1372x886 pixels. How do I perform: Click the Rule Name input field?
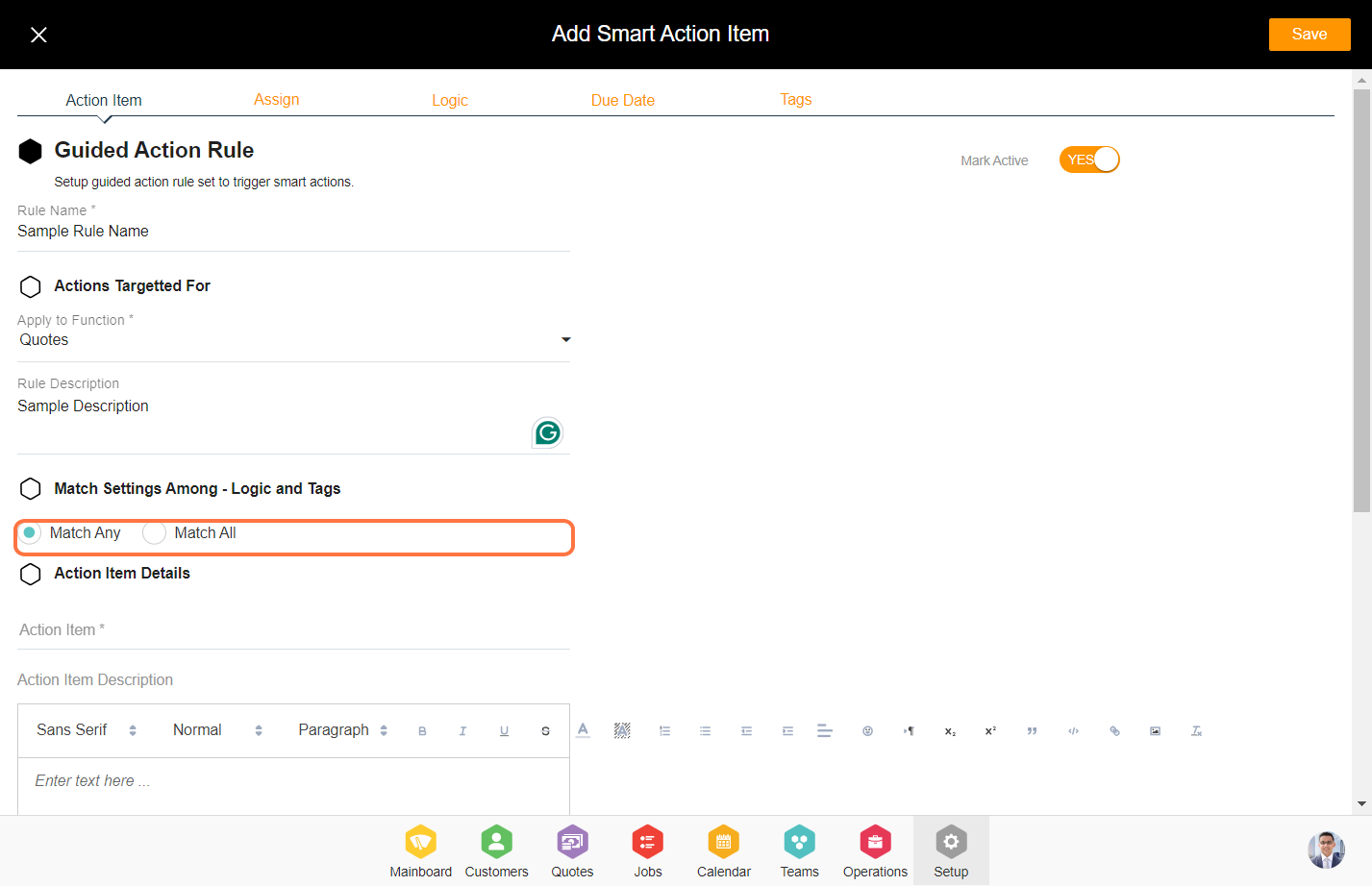[294, 232]
